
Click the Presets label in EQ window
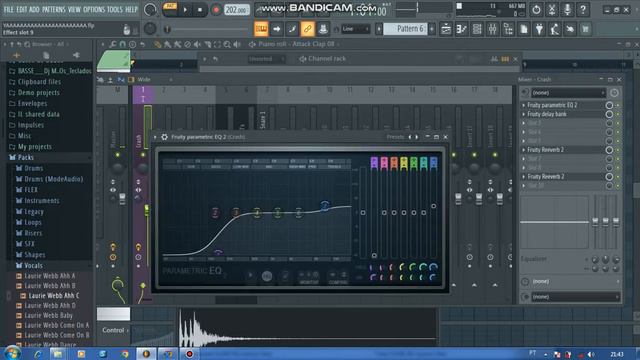click(x=395, y=137)
